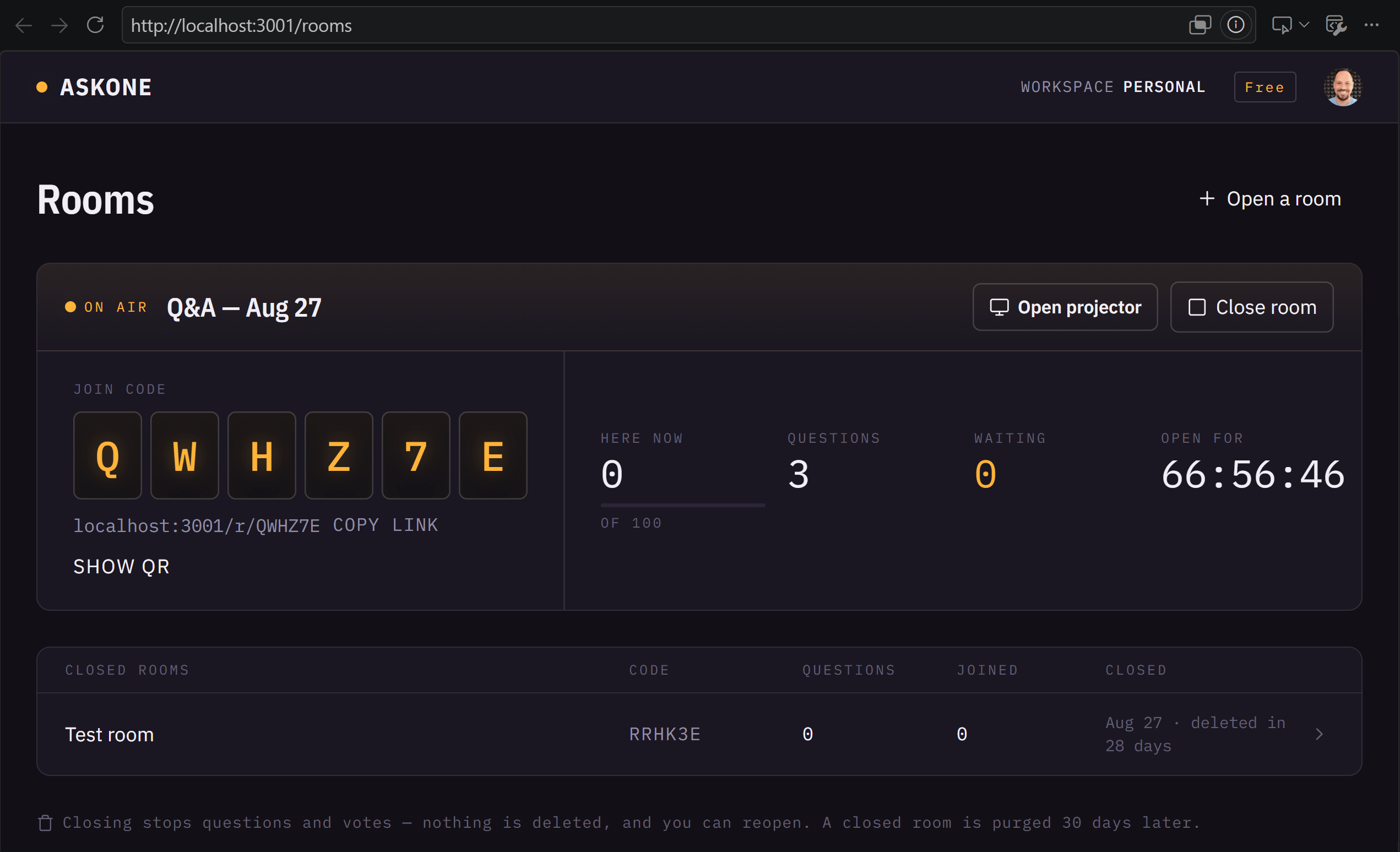Click the OPEN FOR timer 66:56:46
1400x852 pixels.
coord(1253,474)
